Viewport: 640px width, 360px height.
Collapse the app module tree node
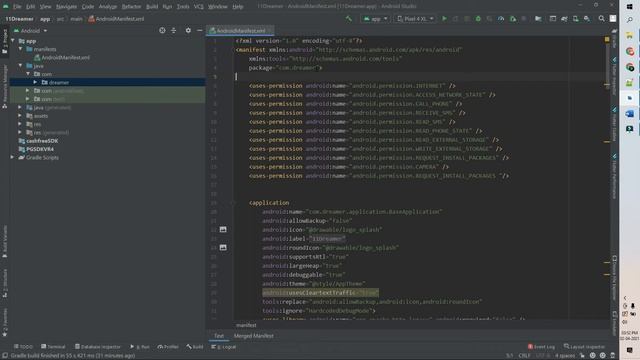tap(13, 41)
